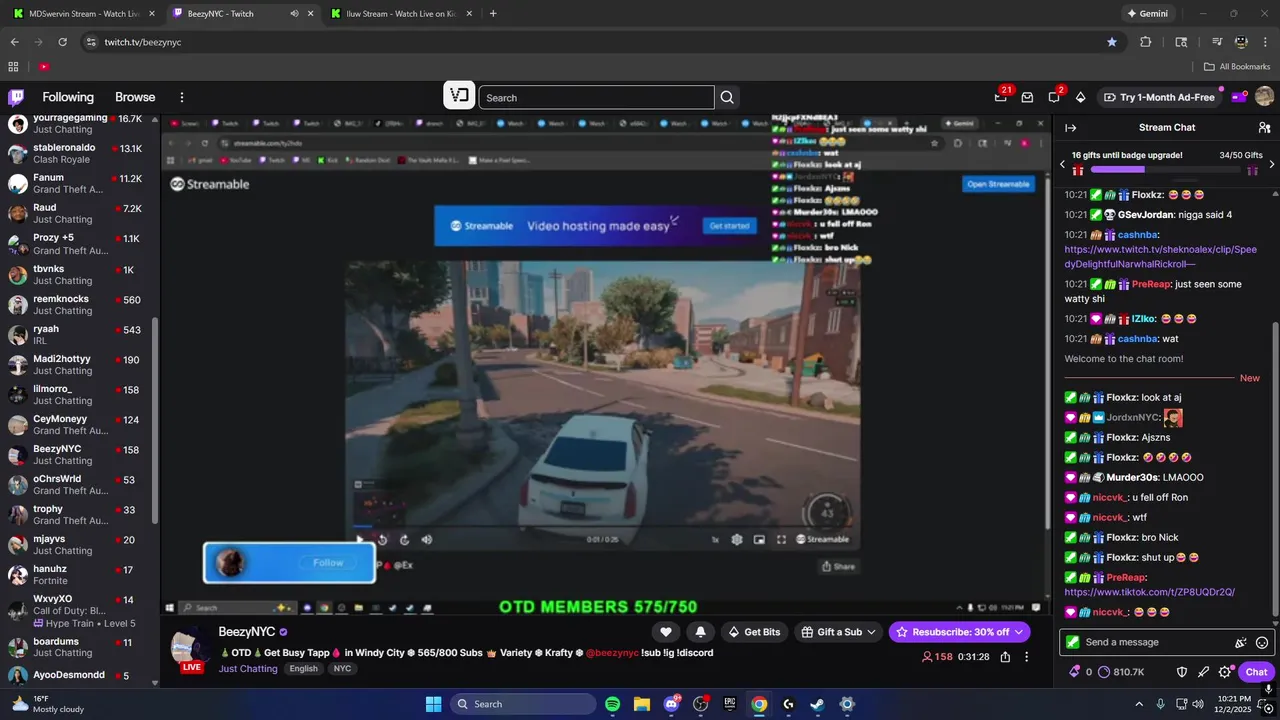Image resolution: width=1280 pixels, height=720 pixels.
Task: Open the English tag
Action: [x=303, y=669]
